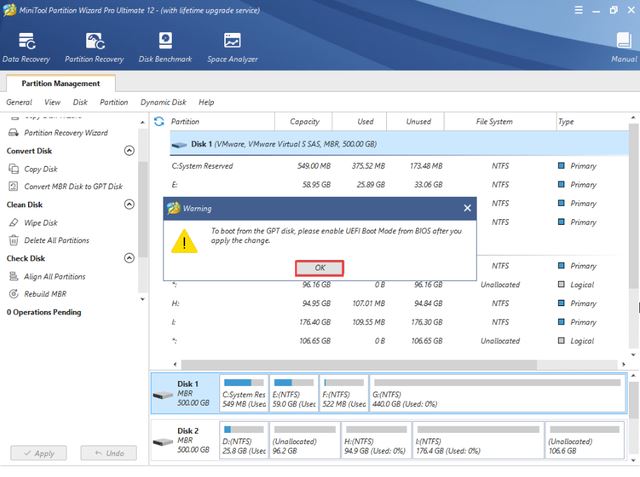
Task: Open the Dynamic Disk menu
Action: [x=163, y=102]
